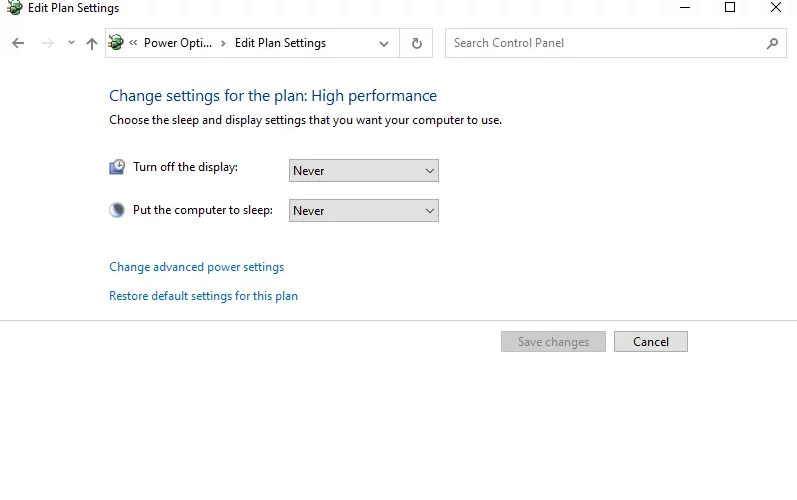Click the sleep moon icon
Viewport: 797px width, 500px height.
[x=117, y=210]
